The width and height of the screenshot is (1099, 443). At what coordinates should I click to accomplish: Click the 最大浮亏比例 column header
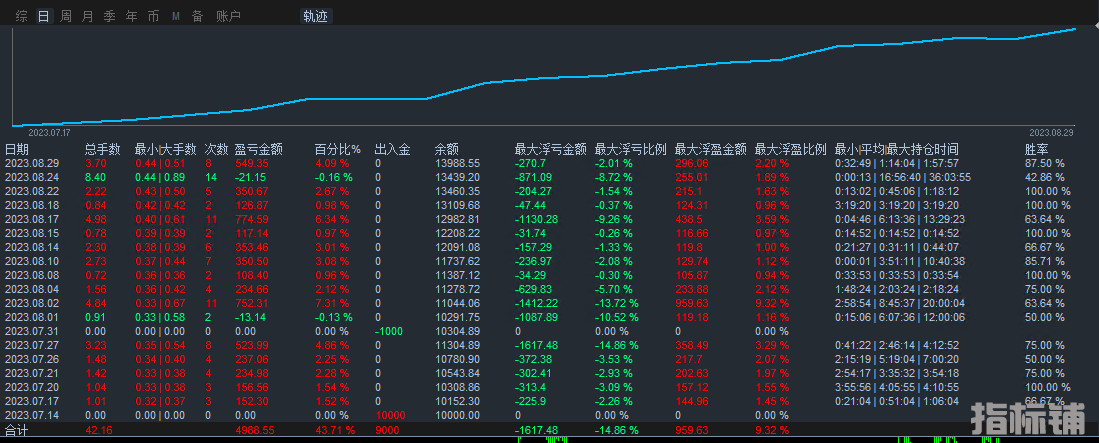click(630, 149)
